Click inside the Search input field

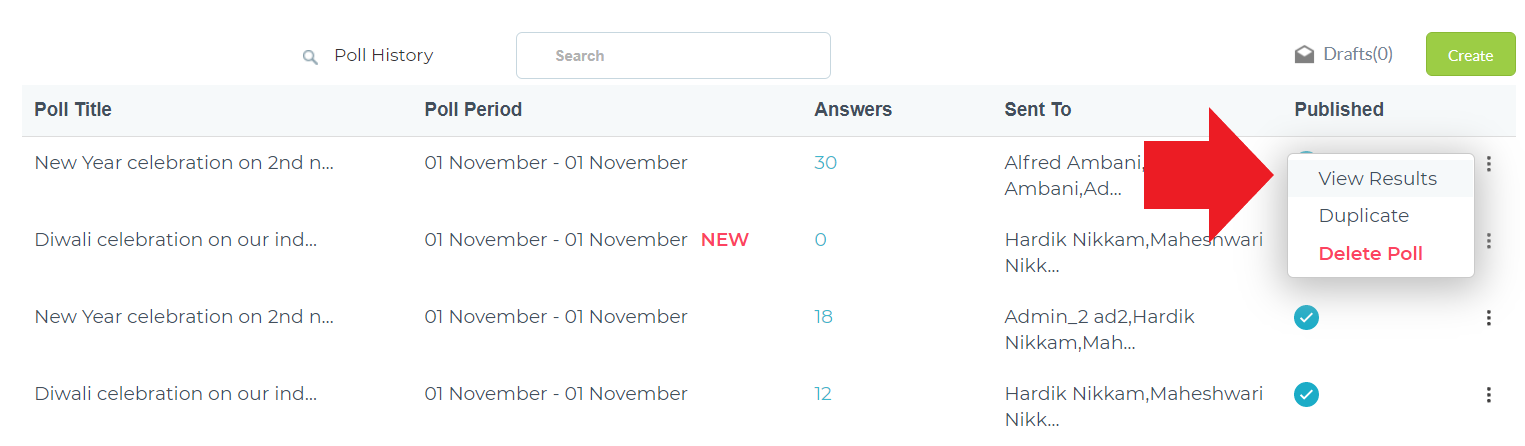coord(673,55)
